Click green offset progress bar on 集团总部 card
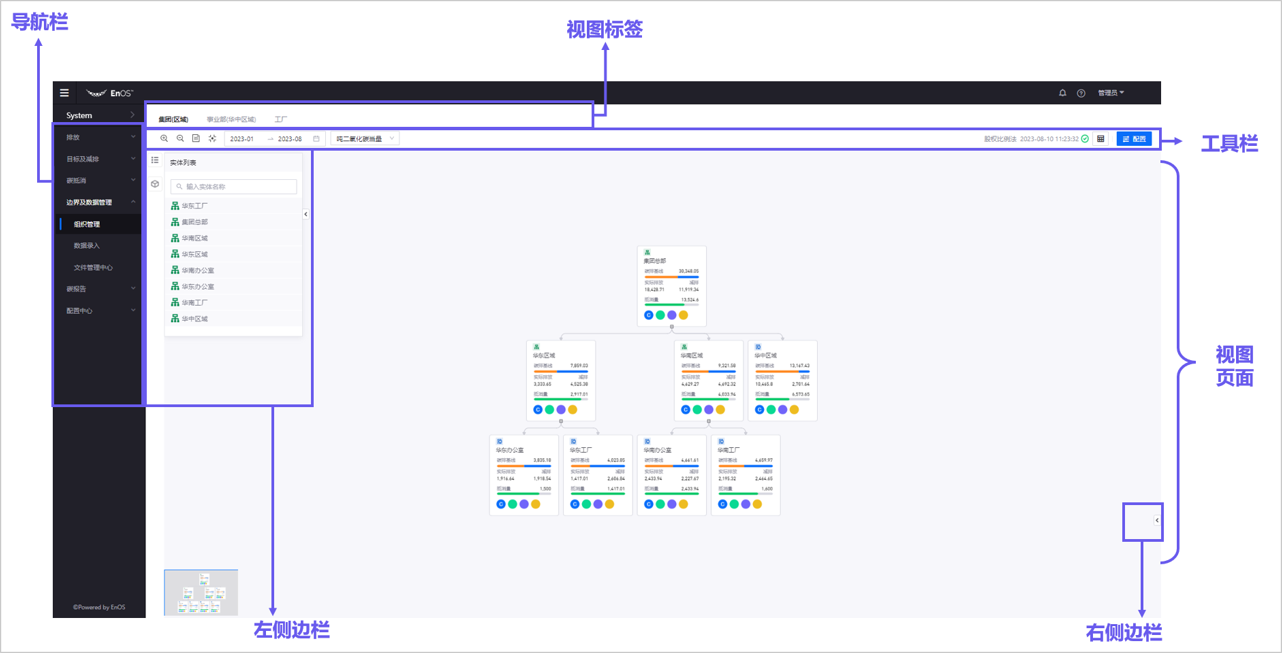This screenshot has width=1282, height=653. click(x=671, y=305)
